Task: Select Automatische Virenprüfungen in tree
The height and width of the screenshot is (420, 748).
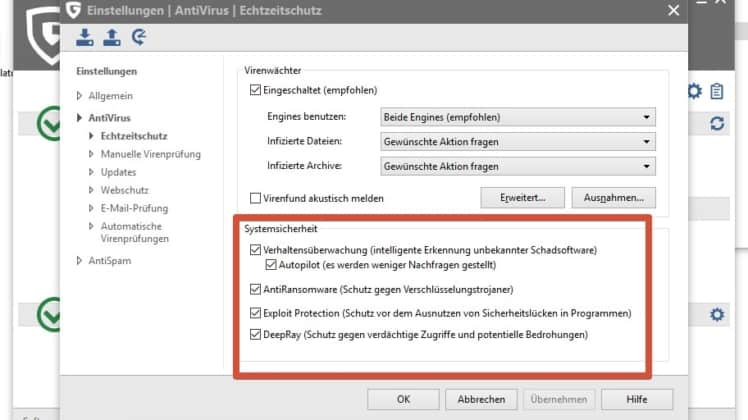Action: (135, 232)
